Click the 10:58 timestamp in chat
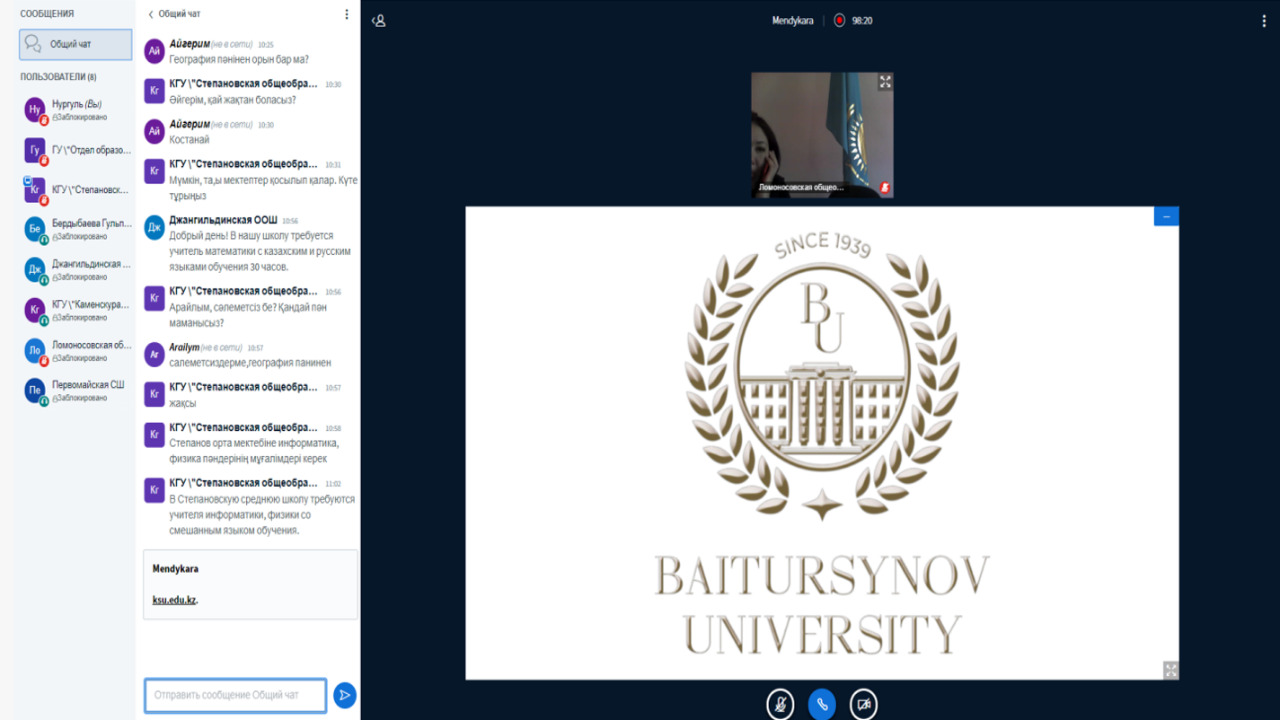The height and width of the screenshot is (720, 1280). click(333, 428)
